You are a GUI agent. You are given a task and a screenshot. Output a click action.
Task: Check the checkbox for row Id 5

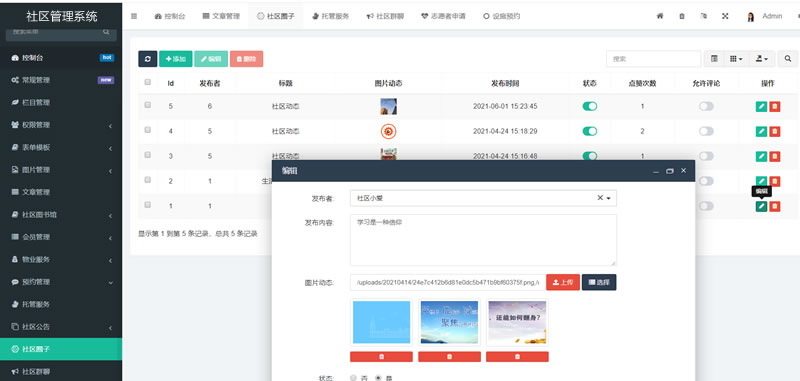[x=148, y=105]
